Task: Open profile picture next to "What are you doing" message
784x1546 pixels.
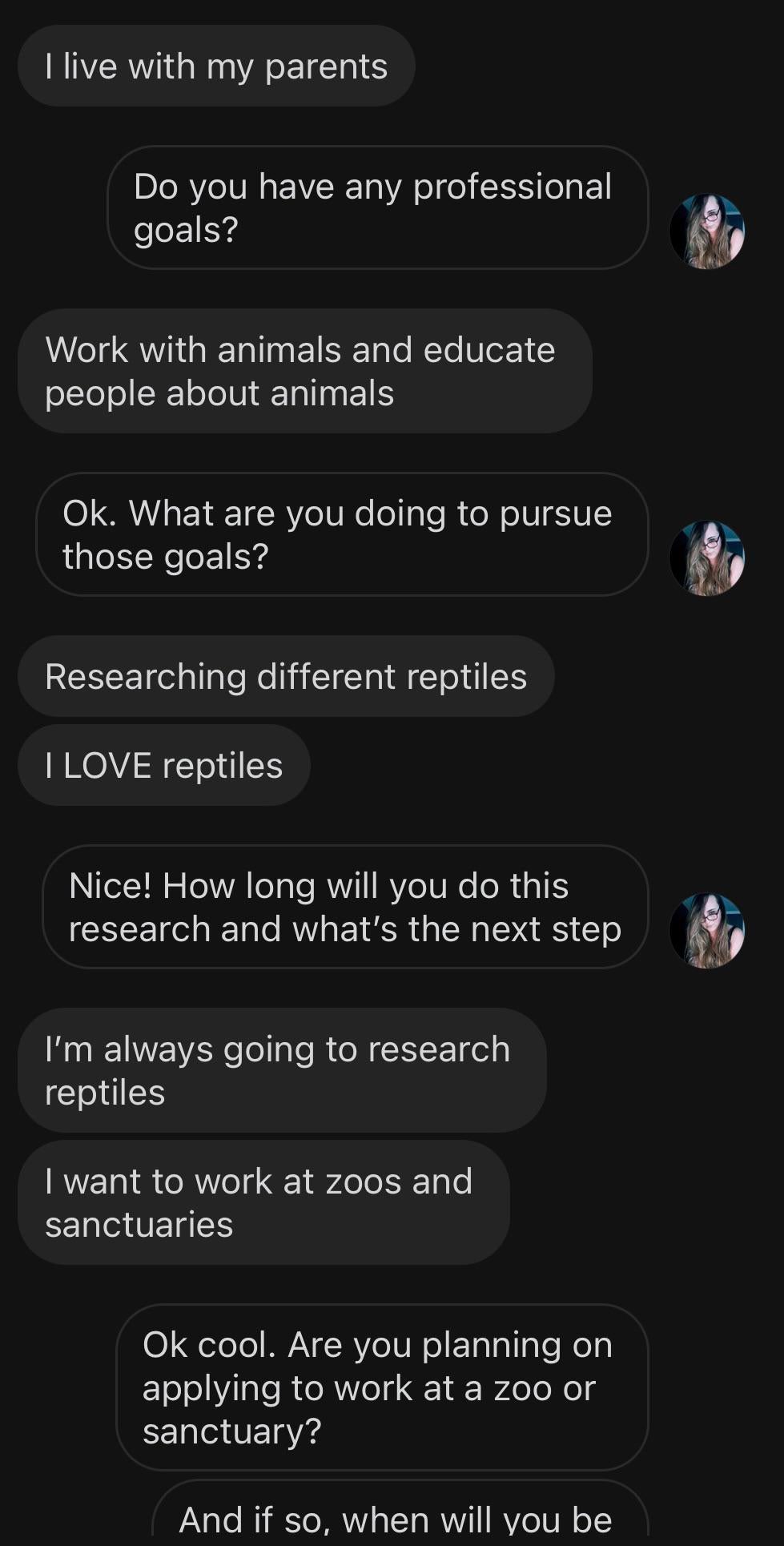Action: (706, 558)
